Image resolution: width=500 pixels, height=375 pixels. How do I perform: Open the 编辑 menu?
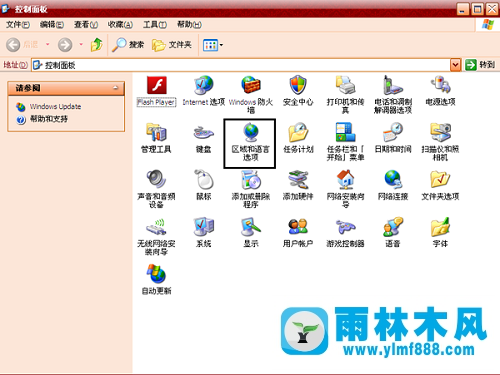point(52,25)
